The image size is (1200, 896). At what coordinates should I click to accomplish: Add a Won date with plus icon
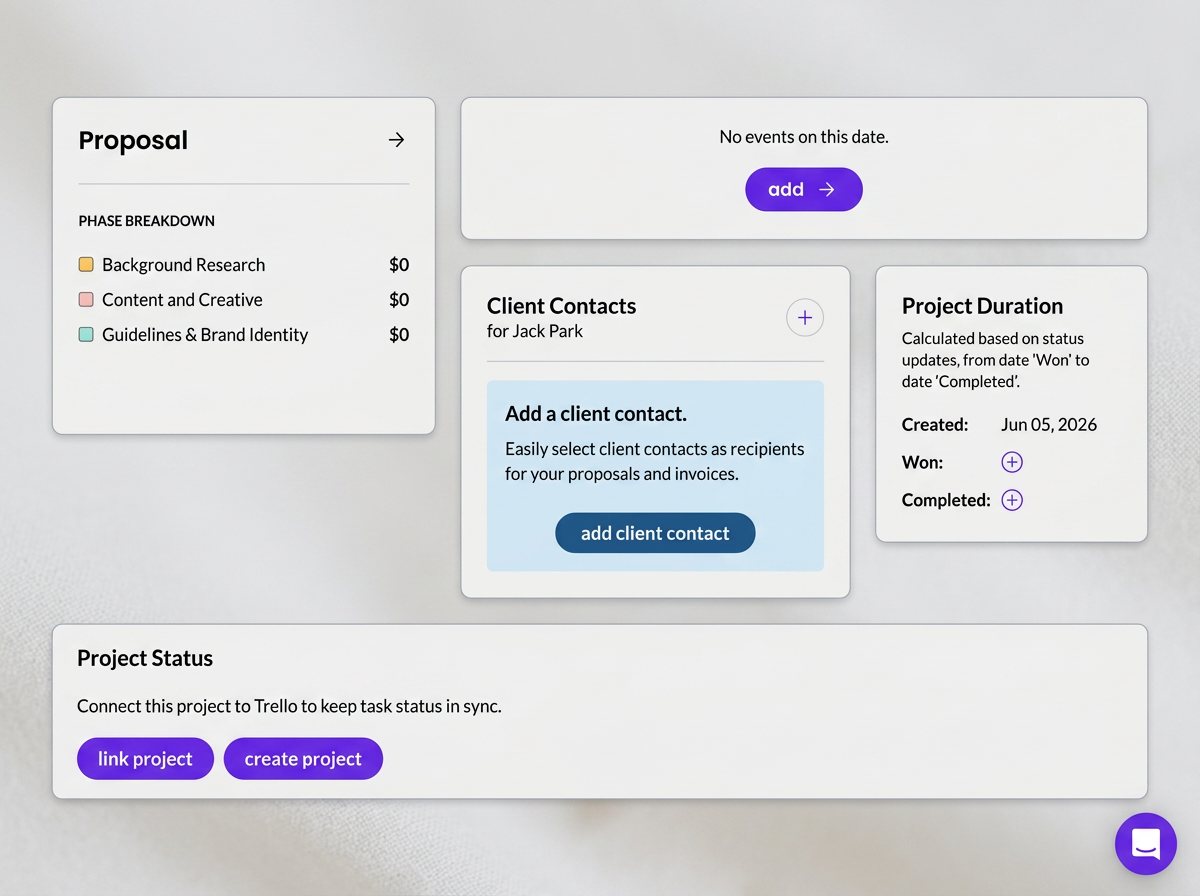tap(1012, 462)
